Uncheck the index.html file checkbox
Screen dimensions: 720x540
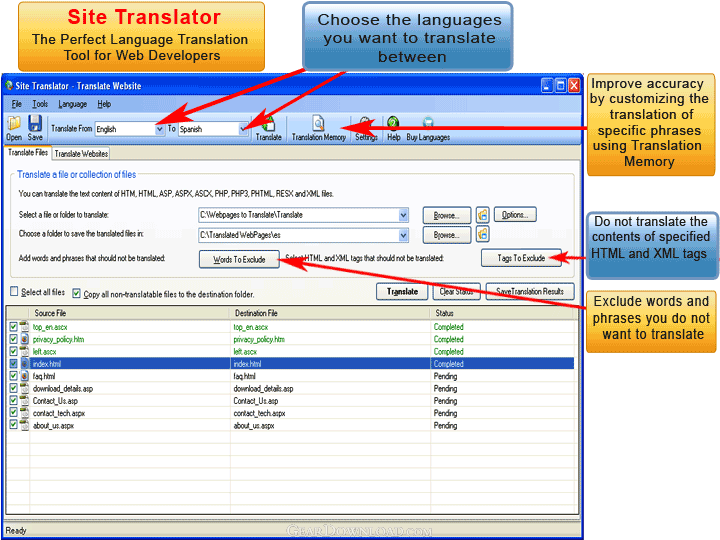click(x=13, y=364)
